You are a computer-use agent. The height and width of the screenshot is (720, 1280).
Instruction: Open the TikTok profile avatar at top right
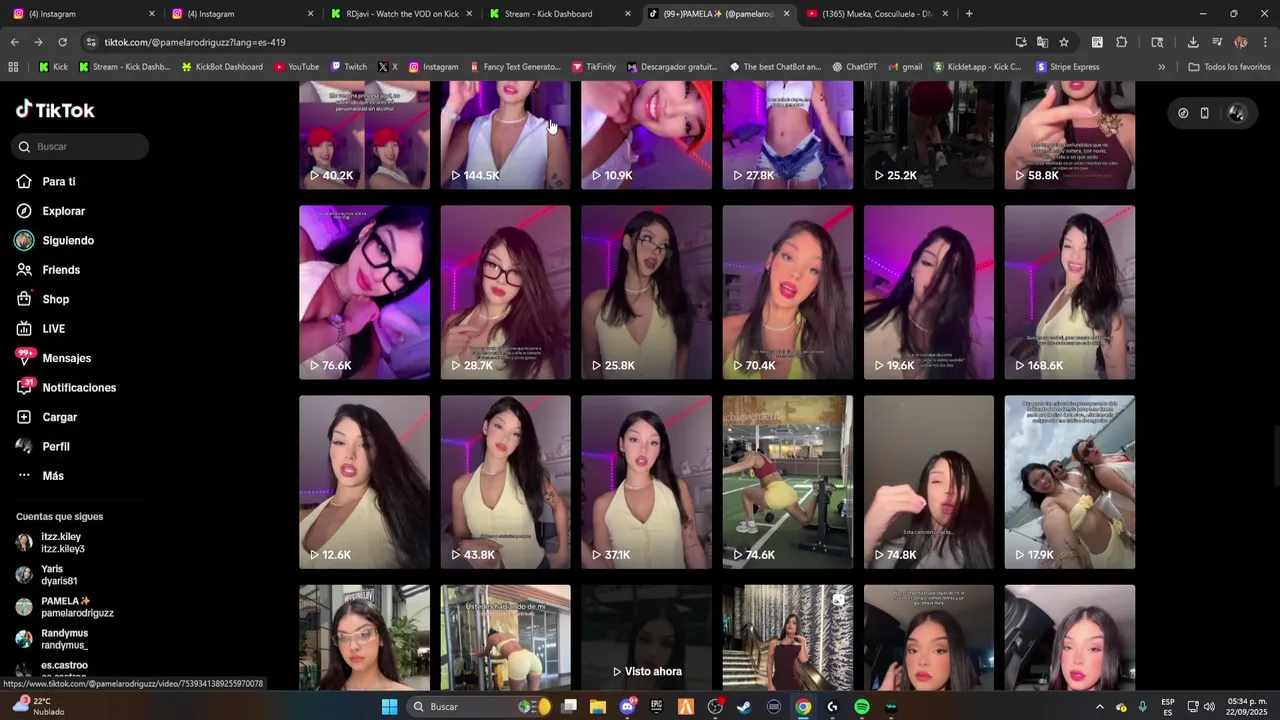click(1237, 113)
